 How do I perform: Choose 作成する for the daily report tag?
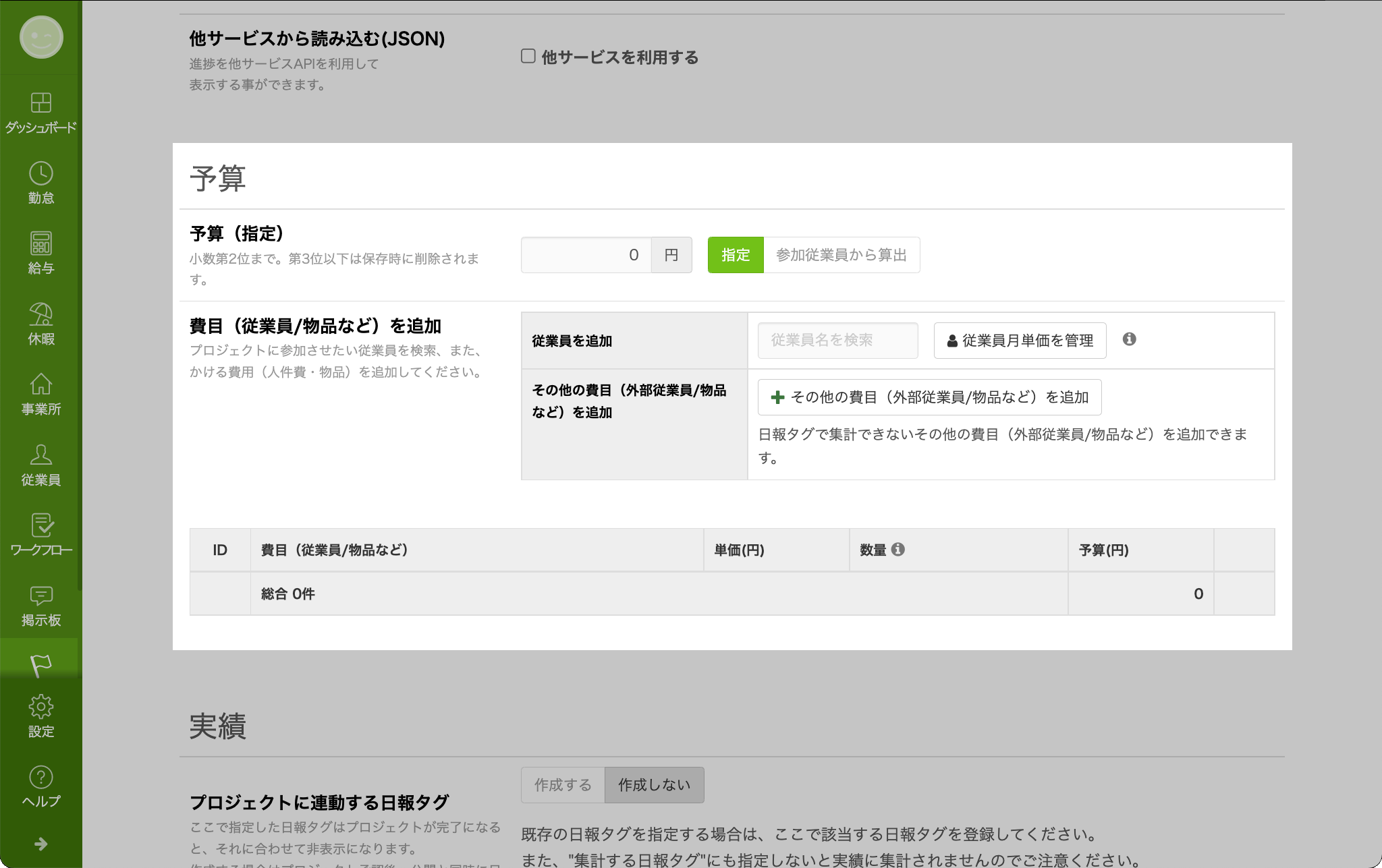pyautogui.click(x=563, y=785)
